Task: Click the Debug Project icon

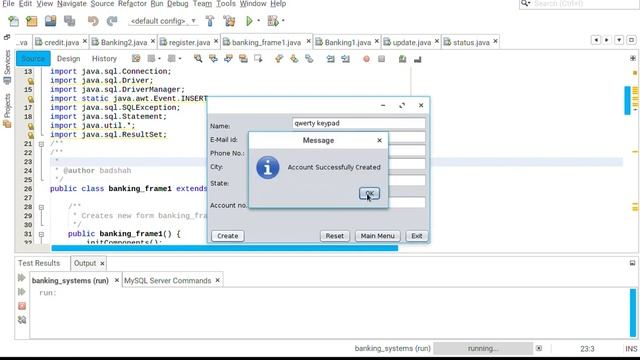Action: pos(273,21)
